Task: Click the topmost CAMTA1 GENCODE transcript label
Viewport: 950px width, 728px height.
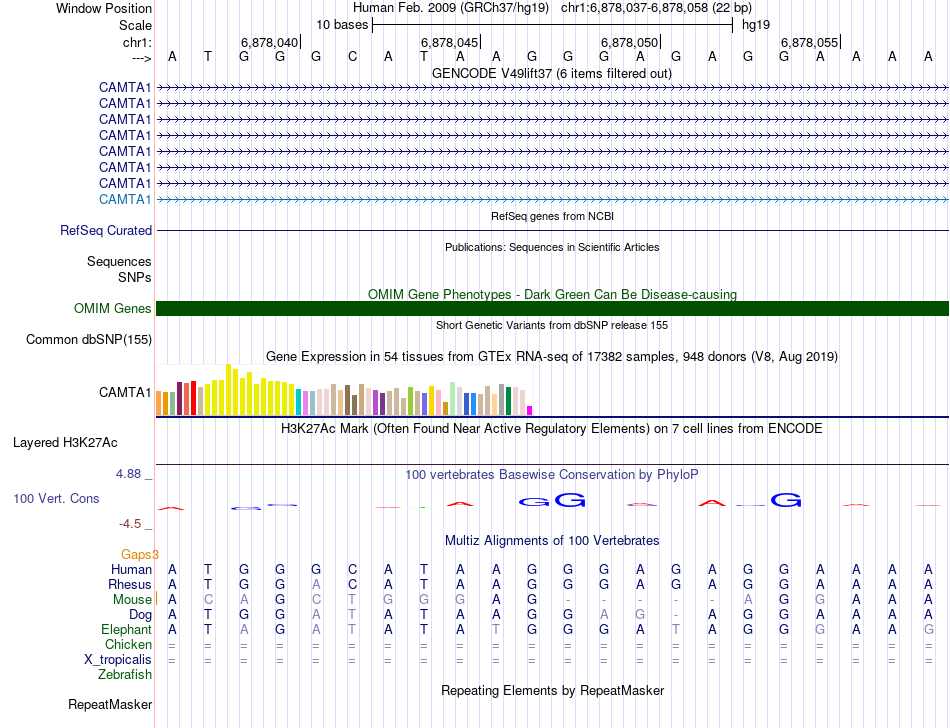Action: point(125,87)
